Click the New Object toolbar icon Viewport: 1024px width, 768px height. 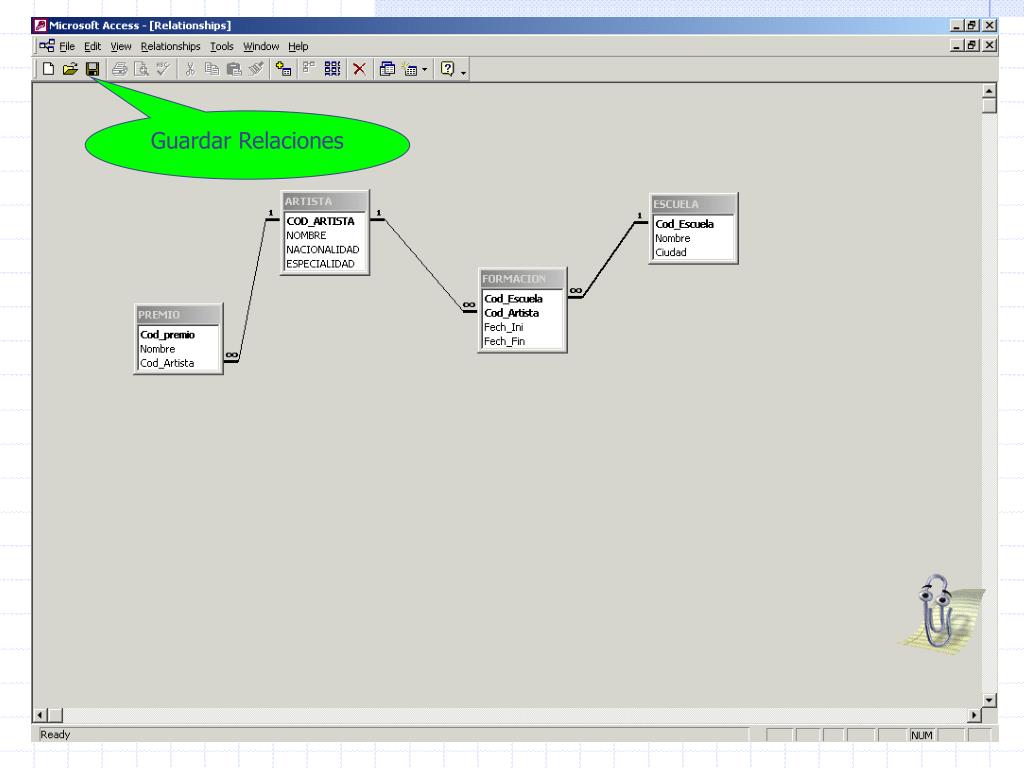pyautogui.click(x=409, y=69)
